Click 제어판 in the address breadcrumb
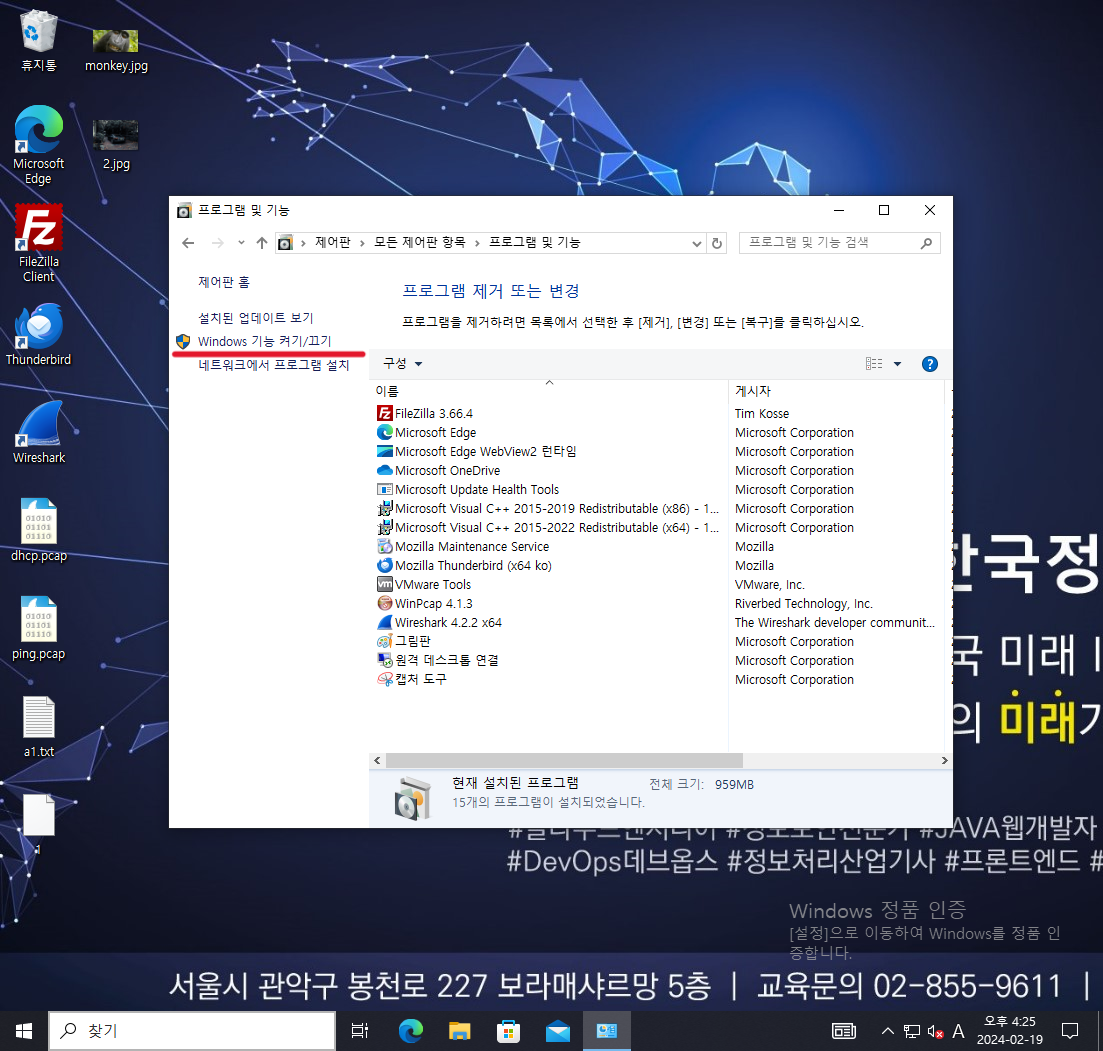1103x1051 pixels. [x=333, y=243]
